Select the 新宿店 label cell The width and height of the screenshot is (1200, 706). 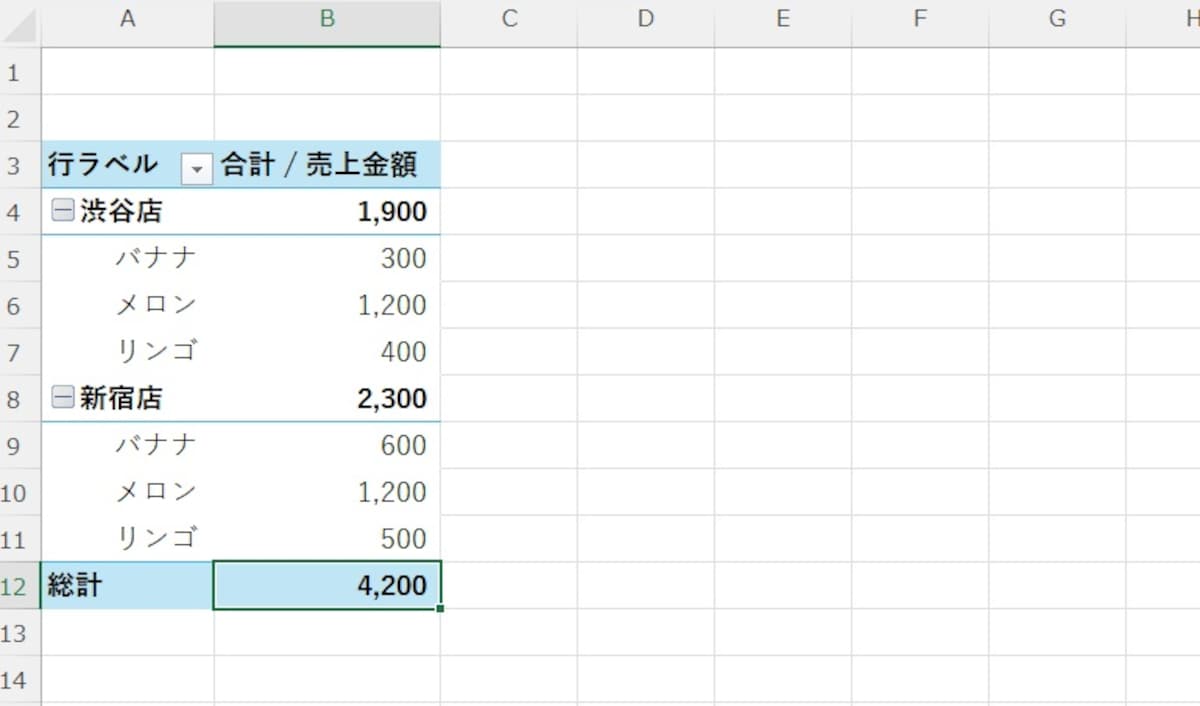[127, 398]
